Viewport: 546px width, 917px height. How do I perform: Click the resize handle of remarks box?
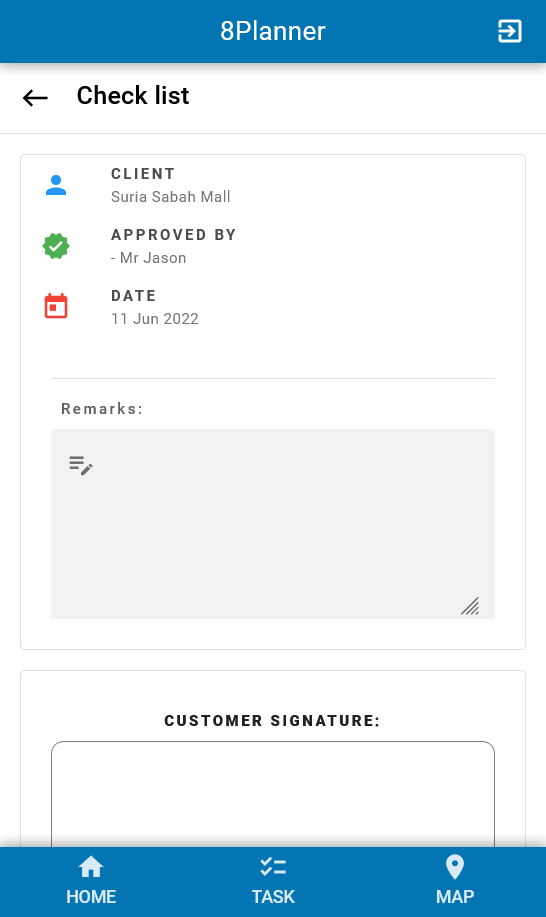(470, 606)
